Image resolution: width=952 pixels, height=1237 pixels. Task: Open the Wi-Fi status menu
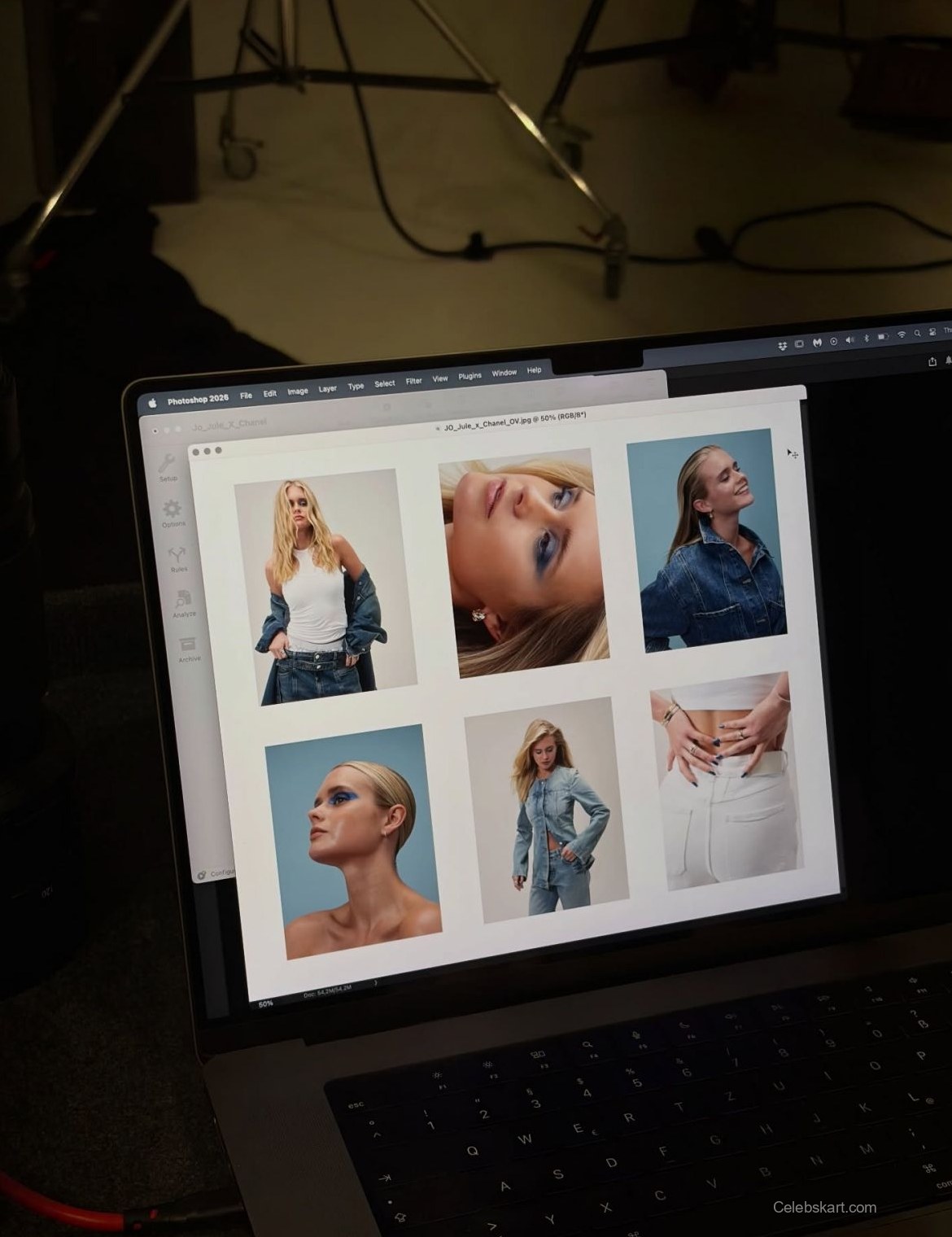pyautogui.click(x=901, y=335)
